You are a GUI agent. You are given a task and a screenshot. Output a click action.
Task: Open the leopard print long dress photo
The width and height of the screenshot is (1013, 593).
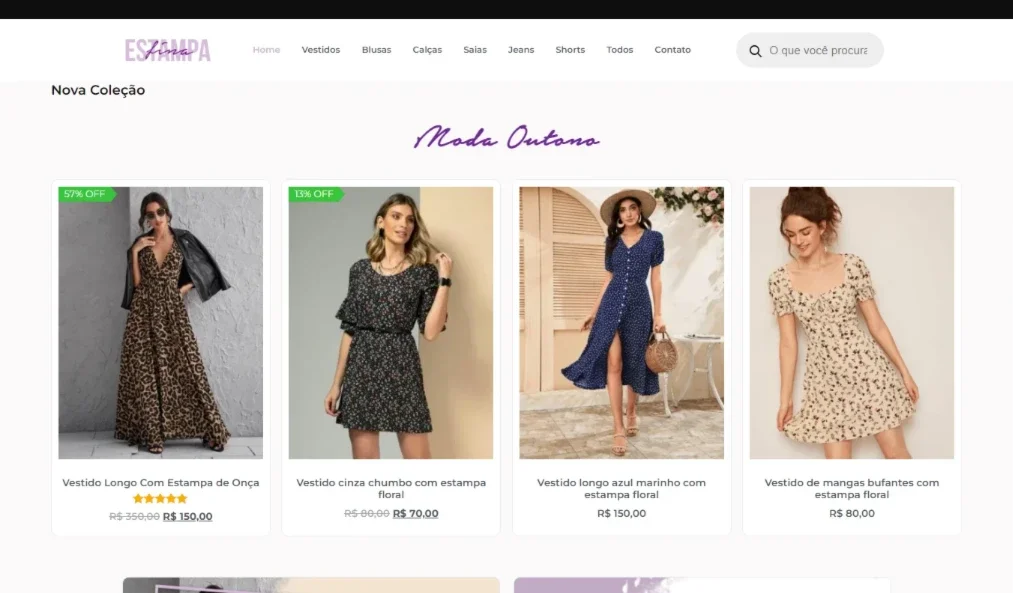pyautogui.click(x=161, y=323)
